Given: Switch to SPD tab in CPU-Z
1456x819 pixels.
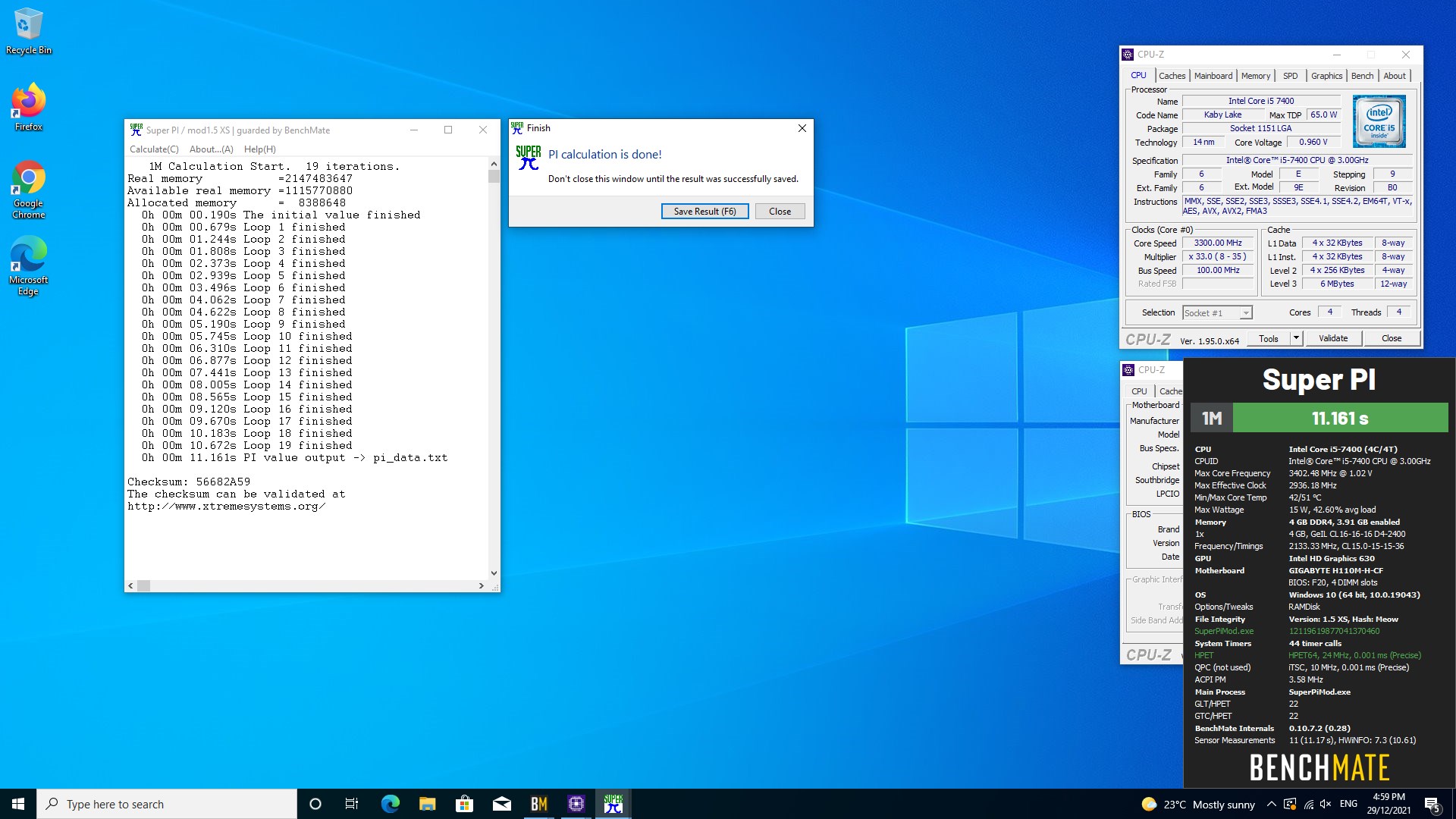Looking at the screenshot, I should pos(1290,76).
